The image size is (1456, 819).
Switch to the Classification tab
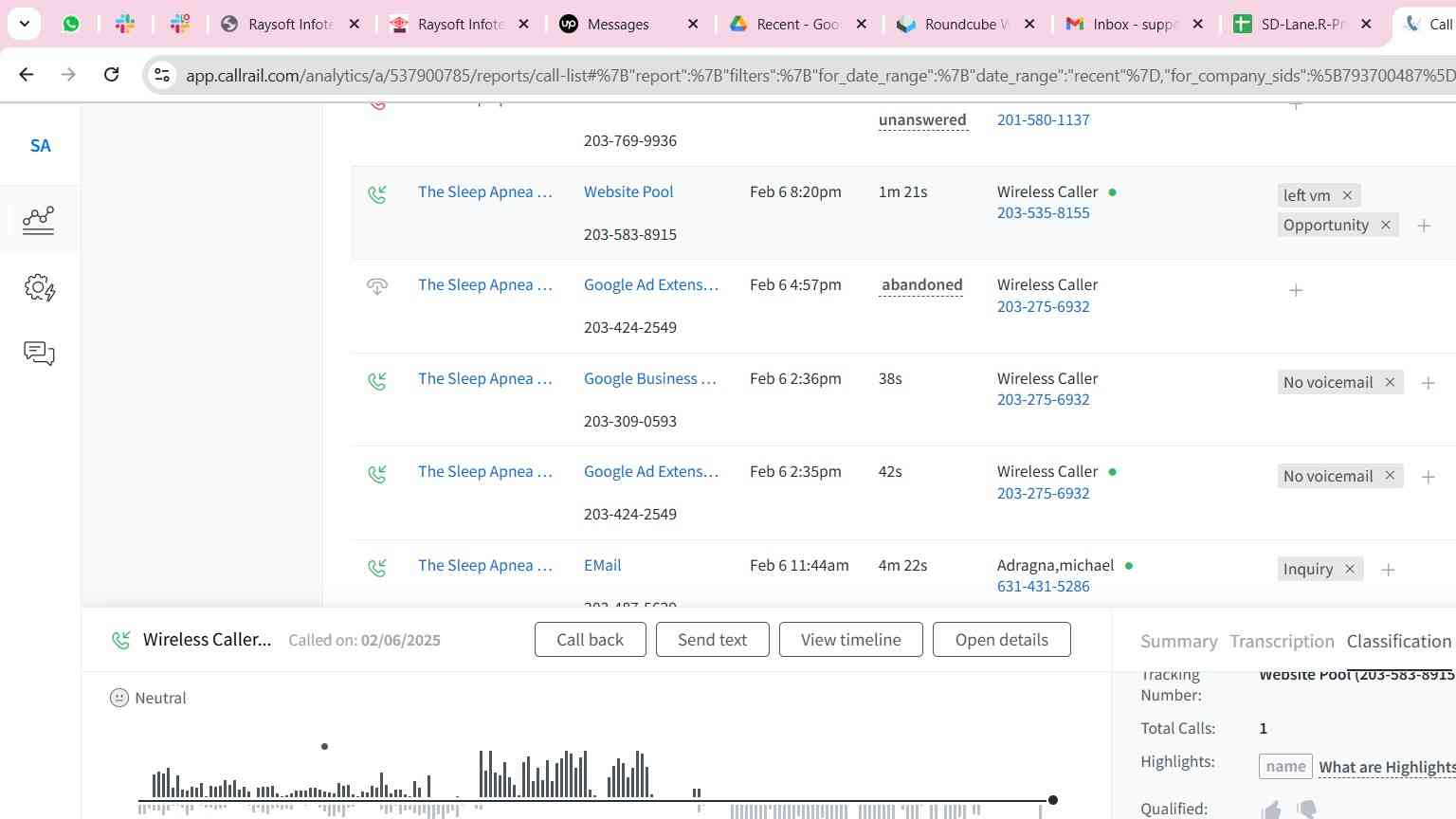(x=1399, y=641)
